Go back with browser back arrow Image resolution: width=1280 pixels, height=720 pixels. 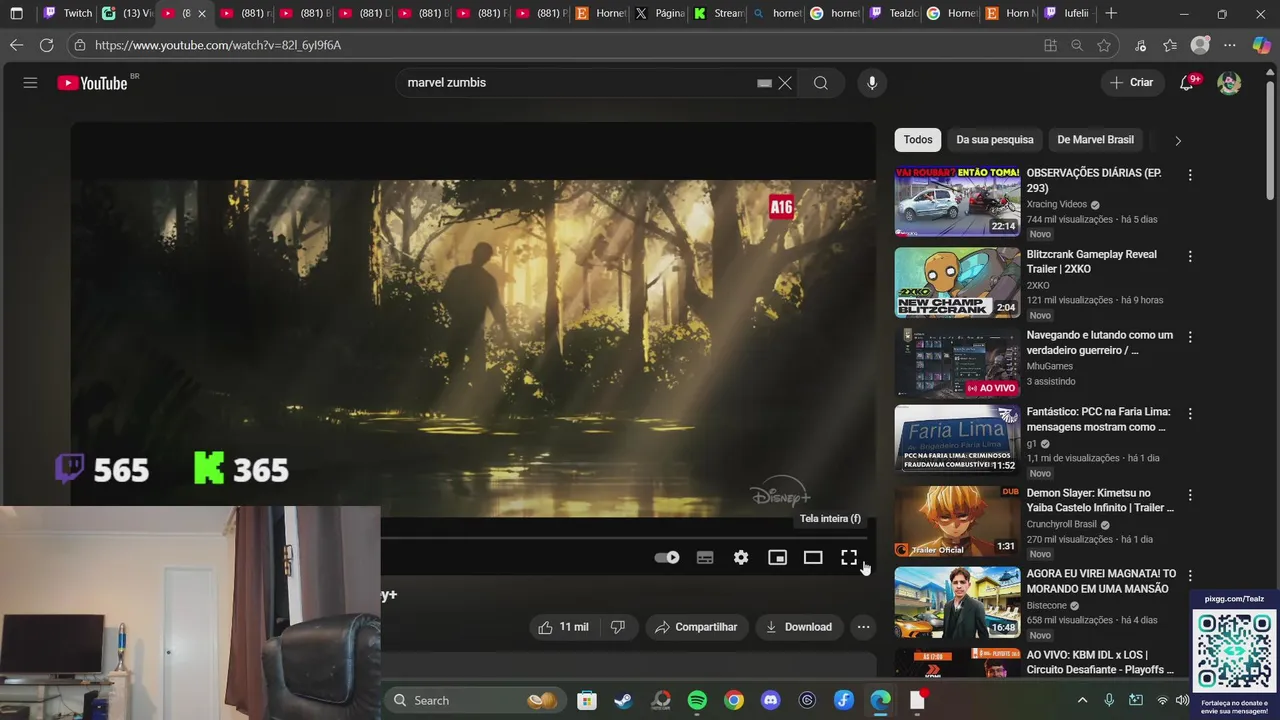click(16, 45)
